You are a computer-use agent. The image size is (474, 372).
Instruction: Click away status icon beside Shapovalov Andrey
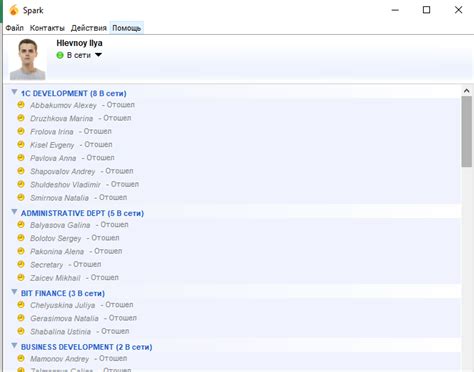tap(21, 171)
